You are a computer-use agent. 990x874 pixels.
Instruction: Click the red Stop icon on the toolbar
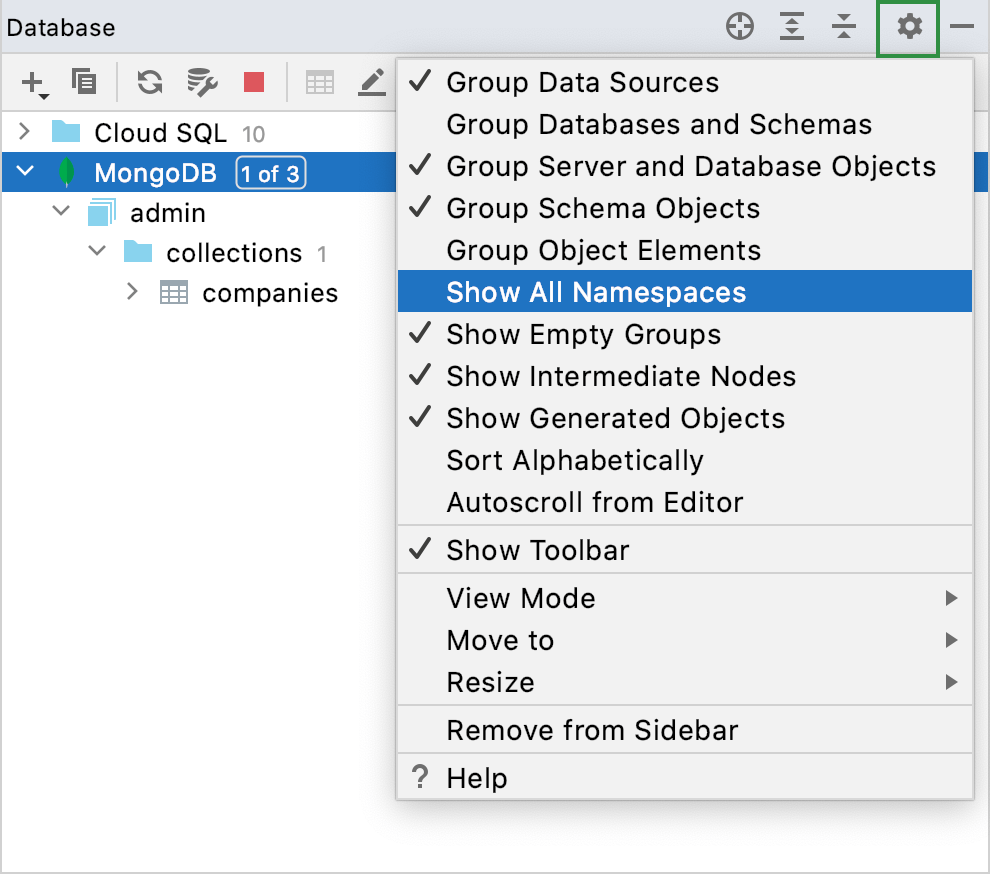coord(253,83)
